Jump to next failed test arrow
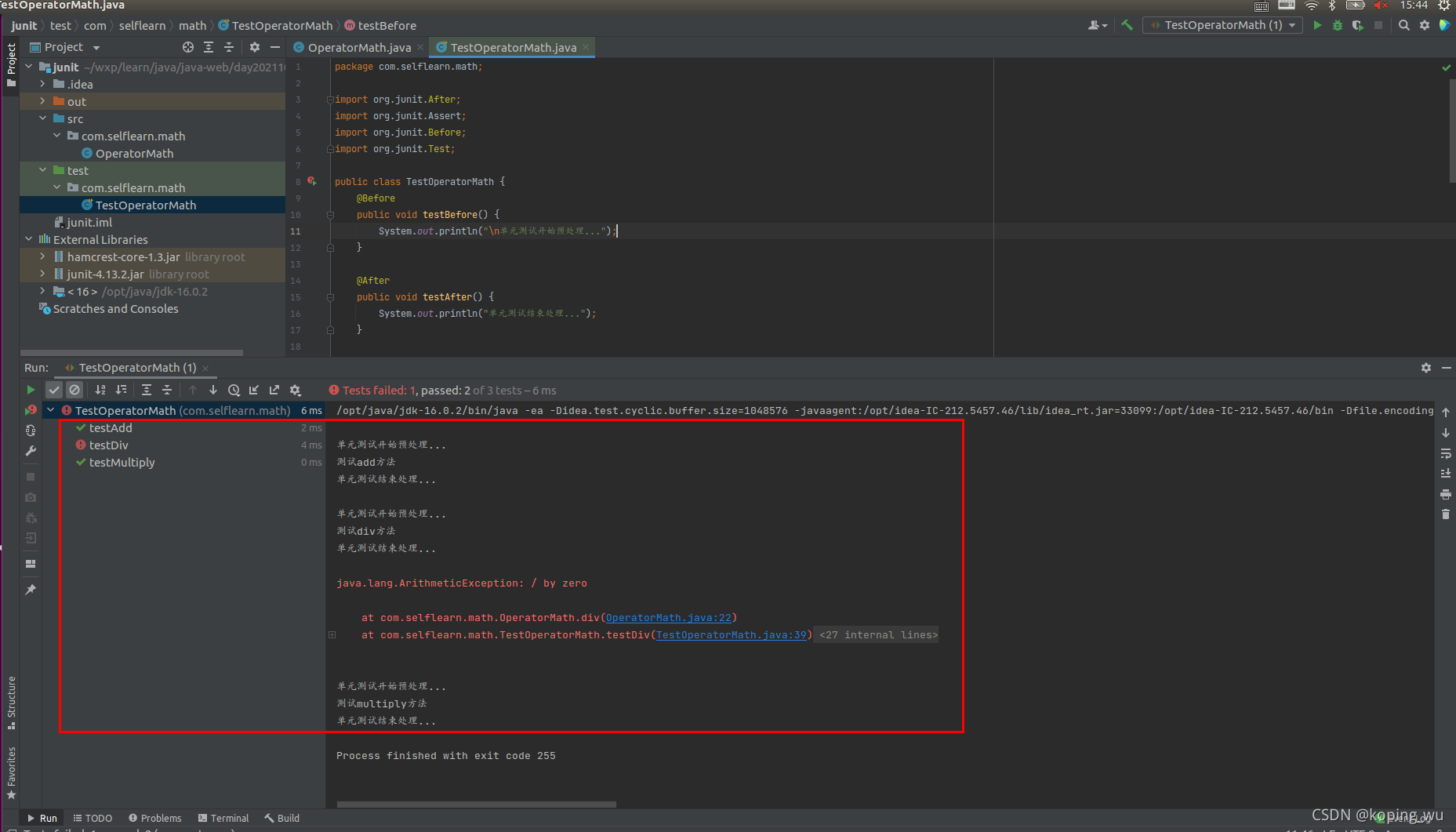The width and height of the screenshot is (1456, 832). 213,390
